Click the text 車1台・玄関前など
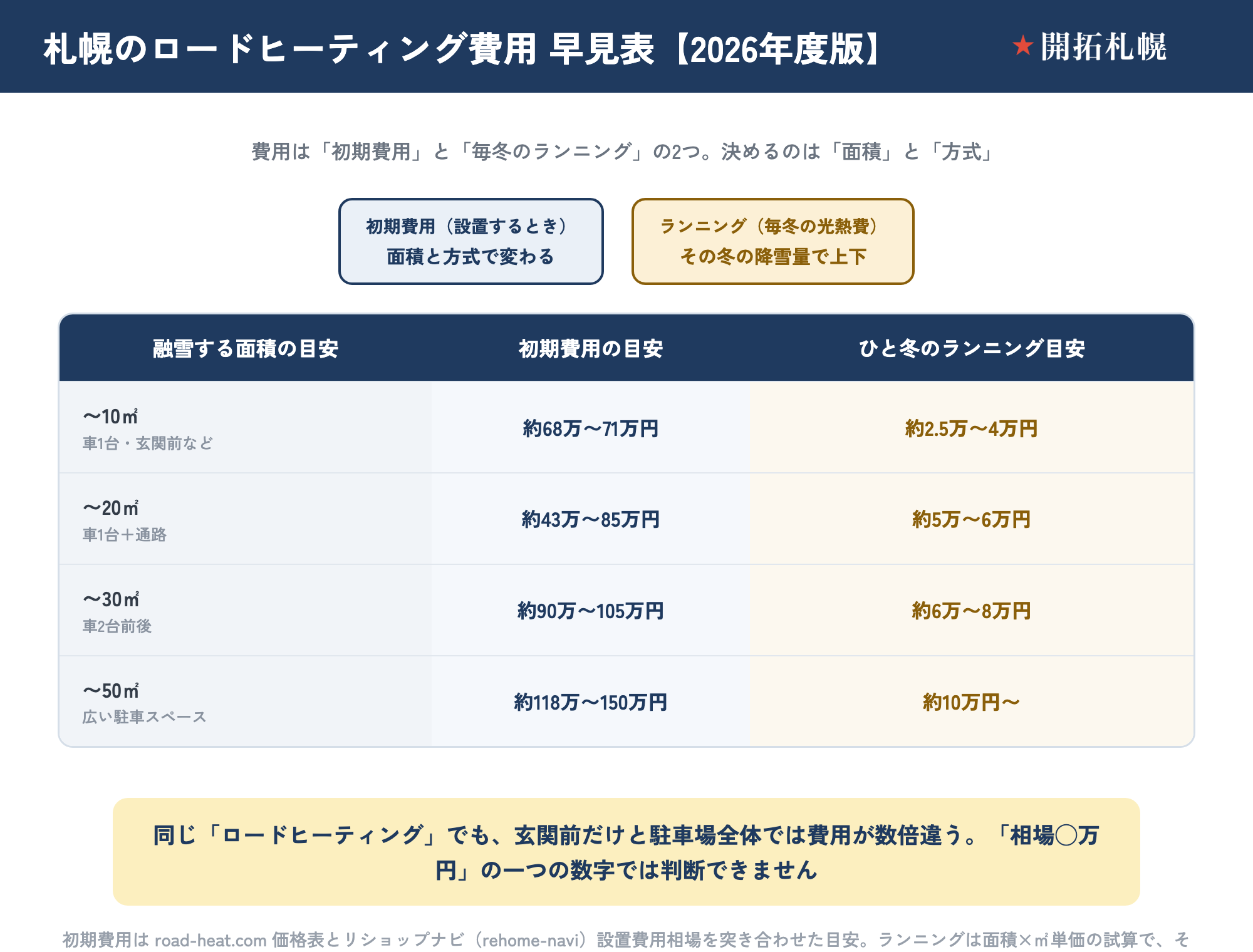Image resolution: width=1253 pixels, height=952 pixels. (148, 443)
